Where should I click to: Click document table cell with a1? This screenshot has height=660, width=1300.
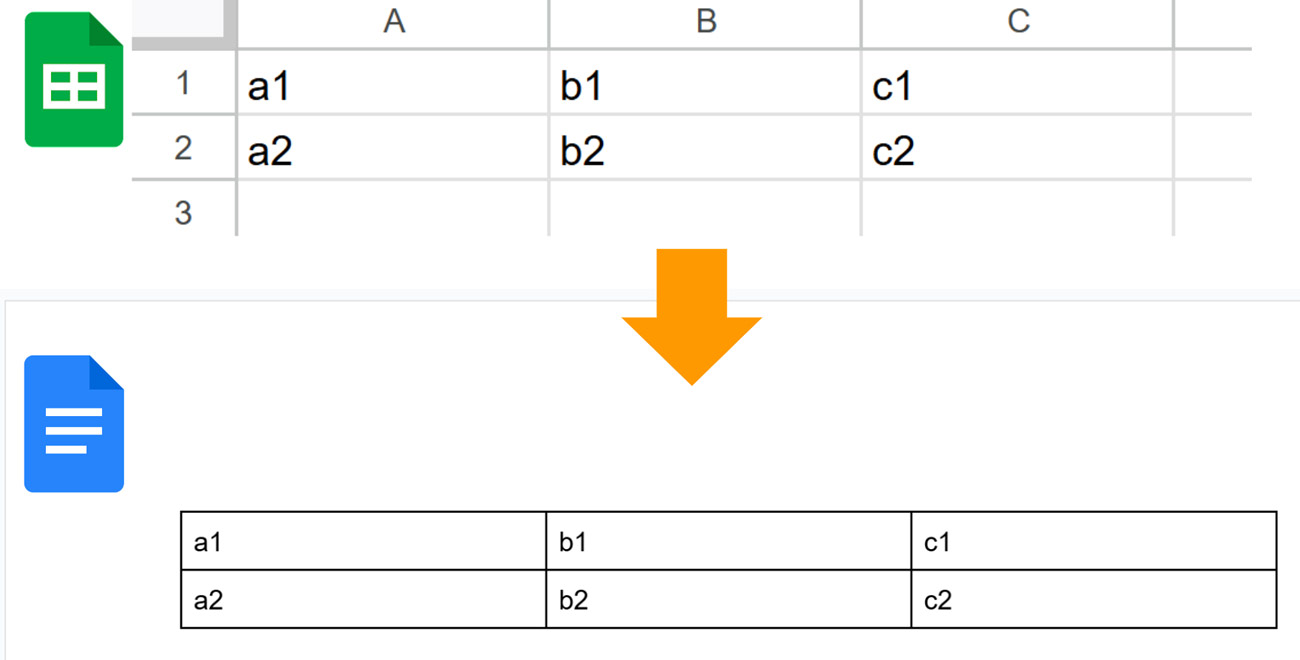364,541
